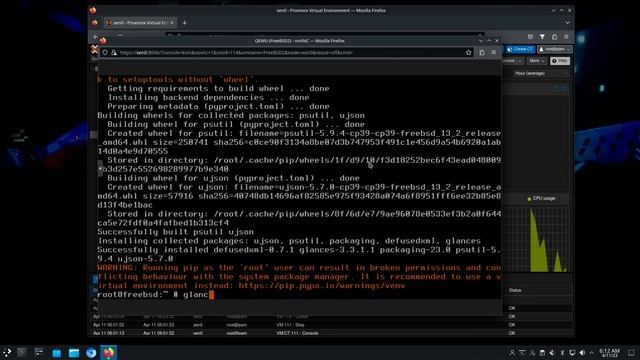The image size is (640, 360).
Task: Open extensions icon in main Firefox toolbar
Action: pyautogui.click(x=554, y=37)
